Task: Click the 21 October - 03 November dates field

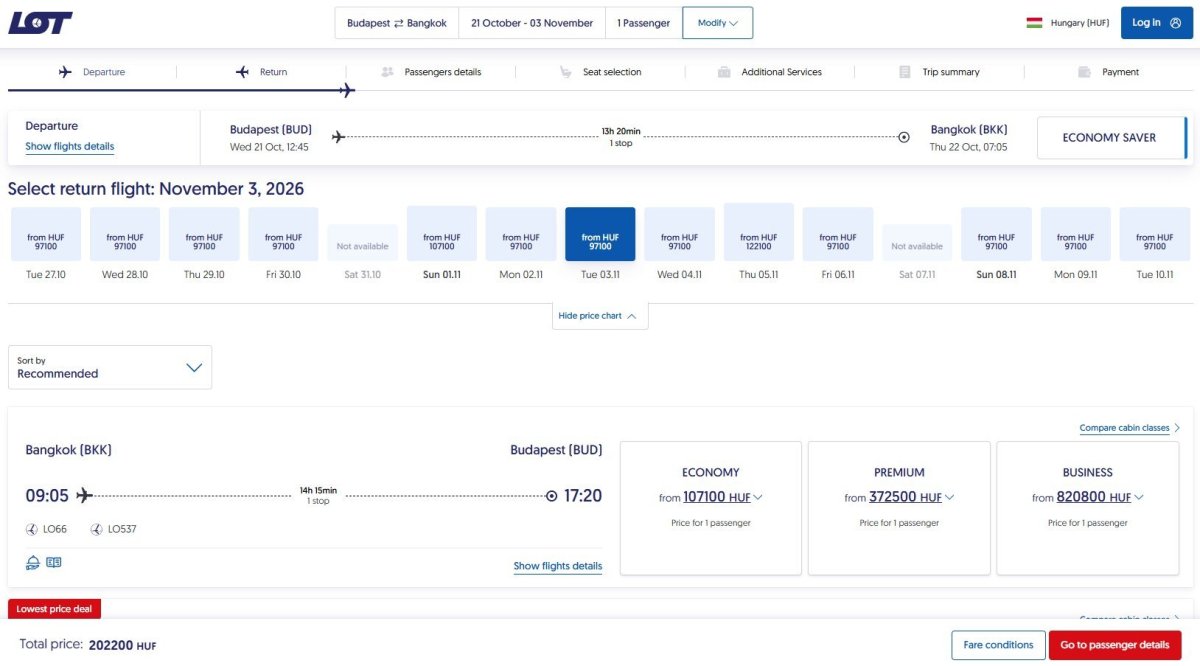Action: point(532,23)
